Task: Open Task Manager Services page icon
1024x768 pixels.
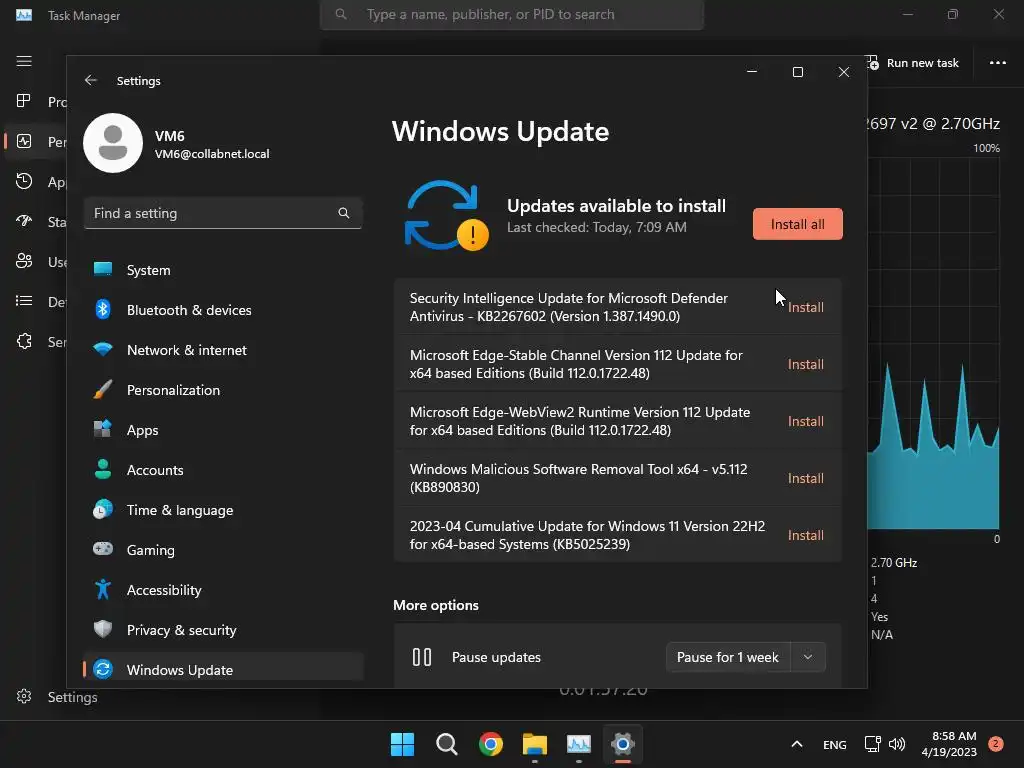Action: (24, 341)
